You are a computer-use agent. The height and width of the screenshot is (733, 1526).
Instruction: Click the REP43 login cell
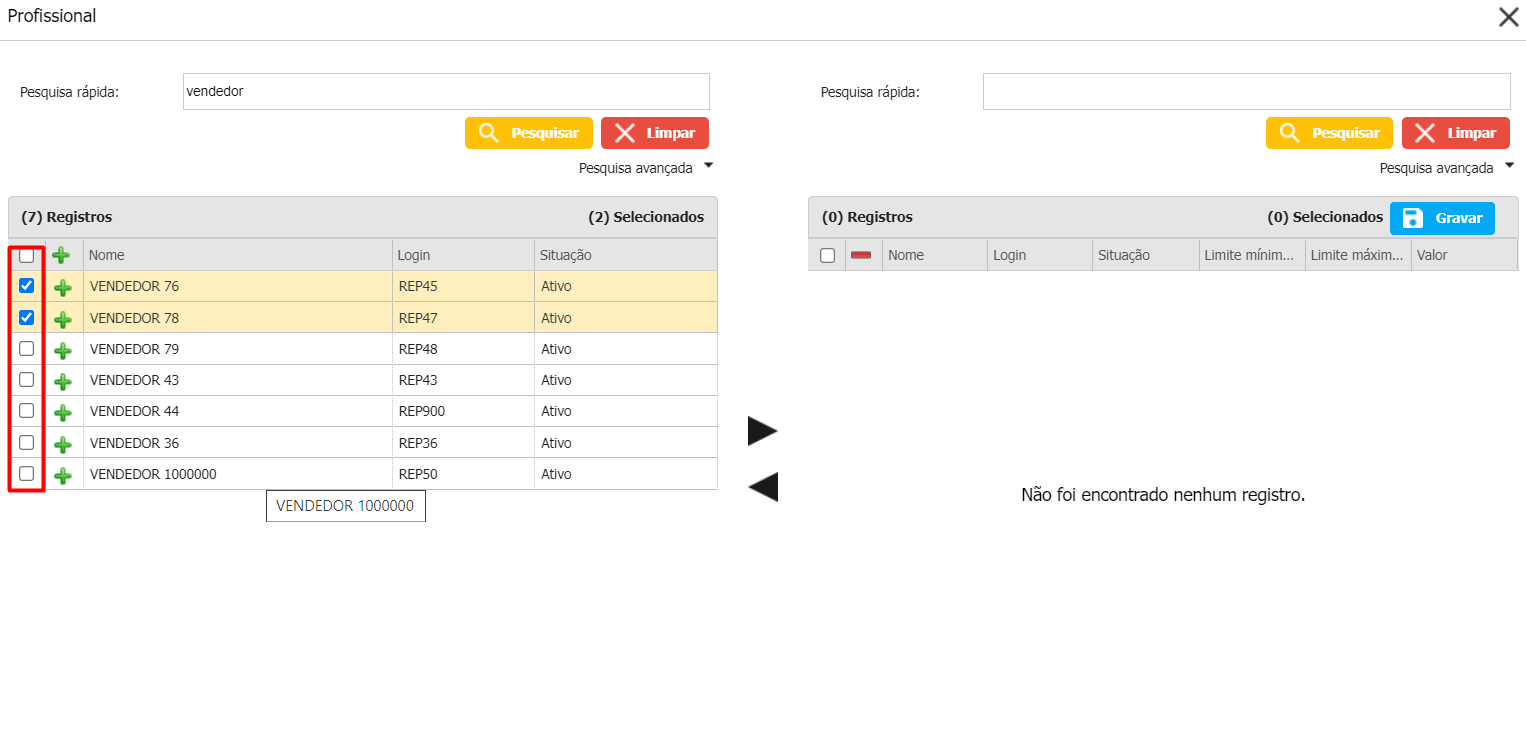pyautogui.click(x=463, y=380)
